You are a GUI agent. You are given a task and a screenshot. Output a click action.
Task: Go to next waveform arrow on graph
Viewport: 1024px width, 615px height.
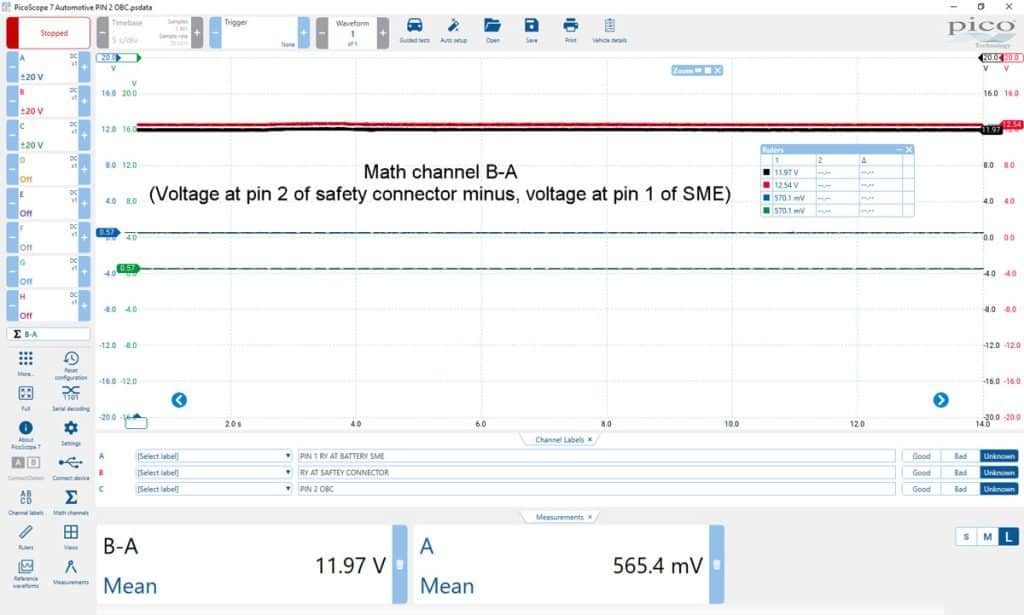point(940,400)
